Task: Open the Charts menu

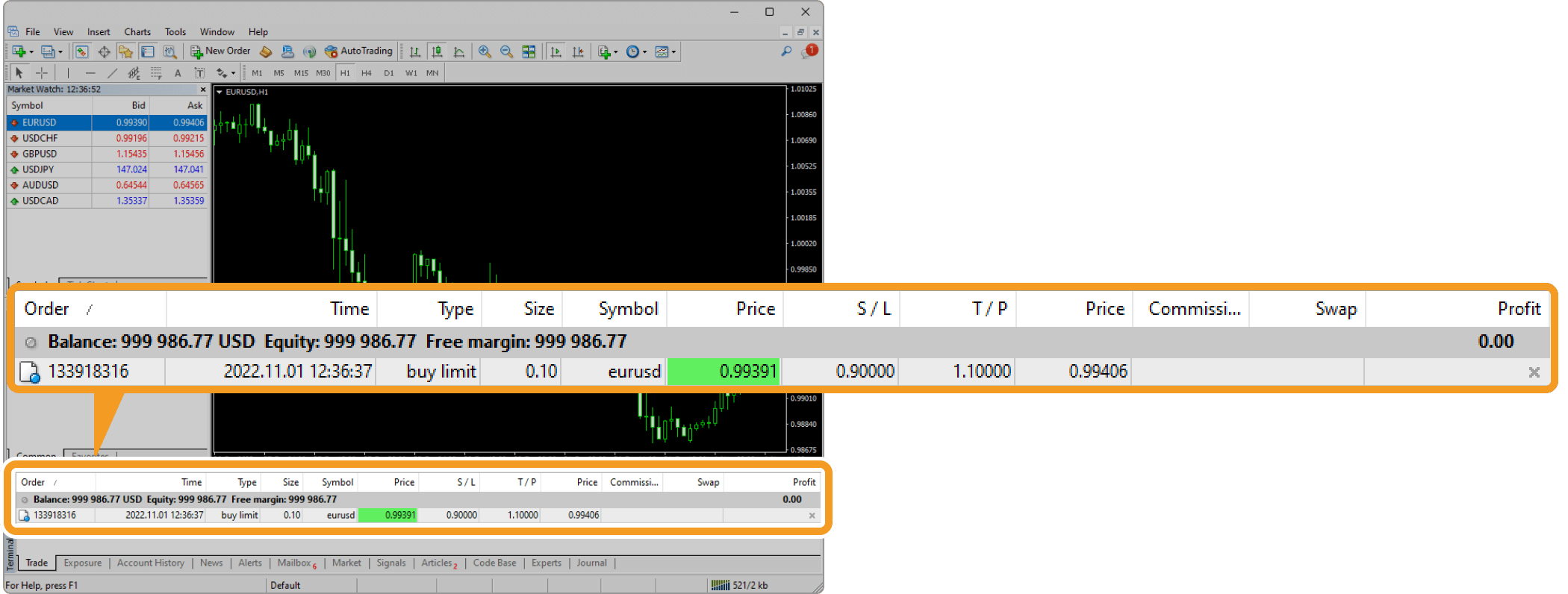Action: (137, 32)
